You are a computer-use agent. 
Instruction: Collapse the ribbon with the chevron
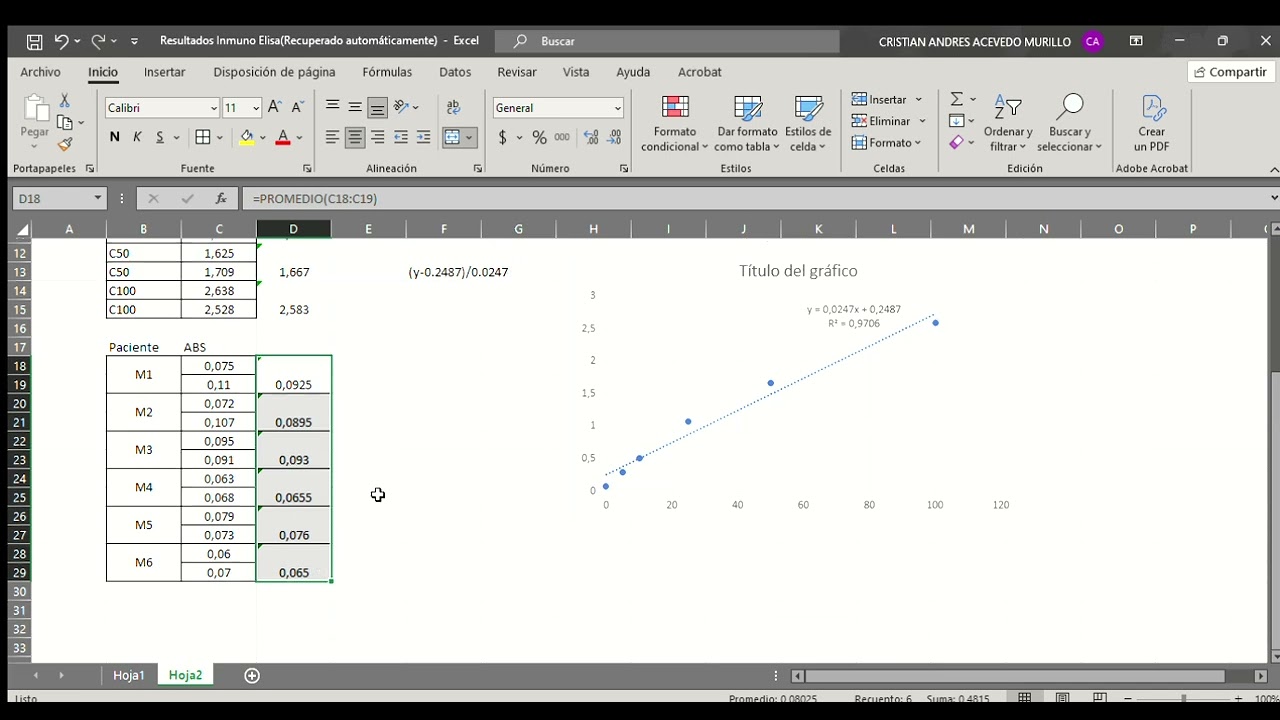tap(1272, 168)
